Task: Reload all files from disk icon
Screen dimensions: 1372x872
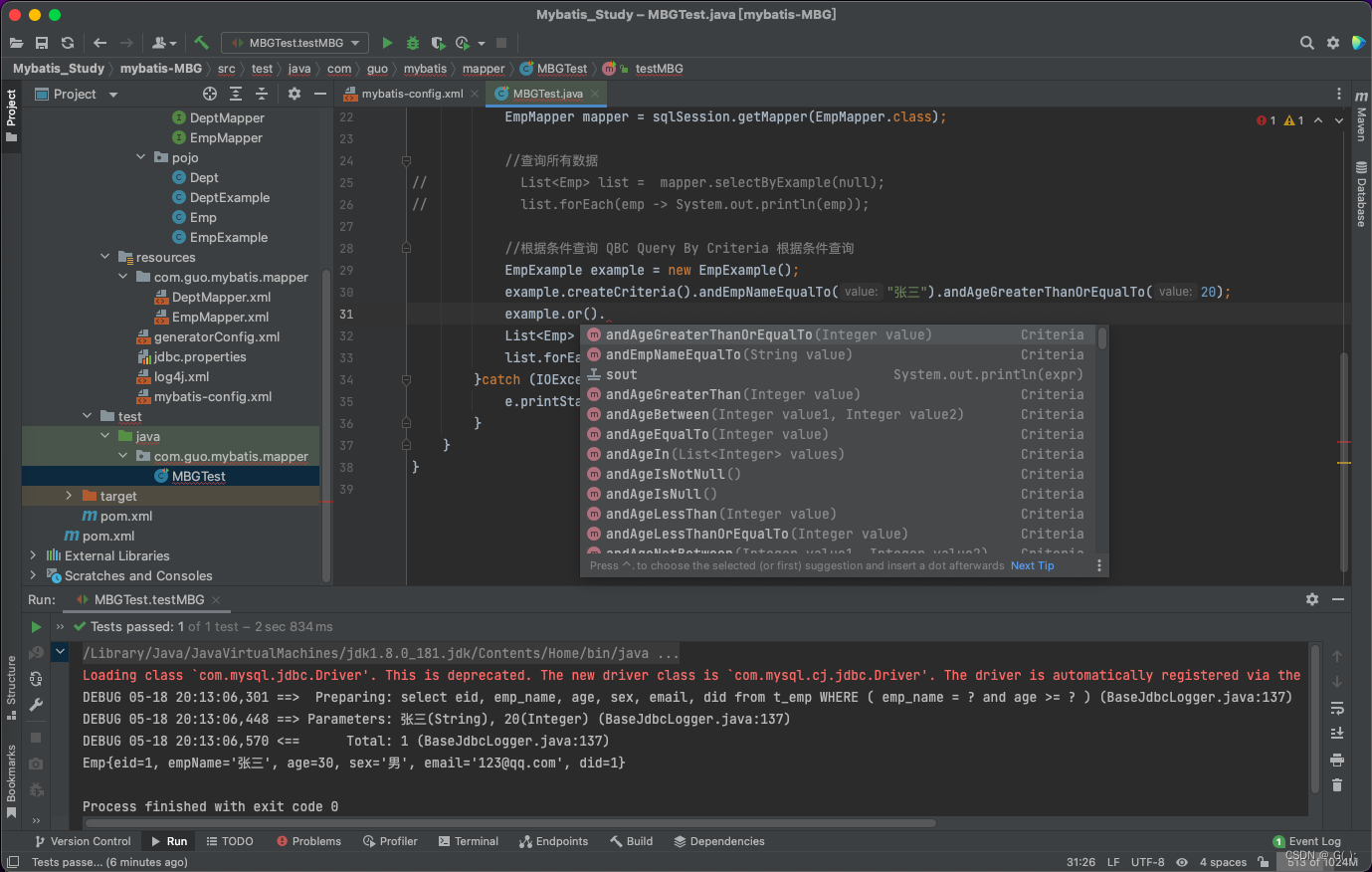Action: [68, 43]
